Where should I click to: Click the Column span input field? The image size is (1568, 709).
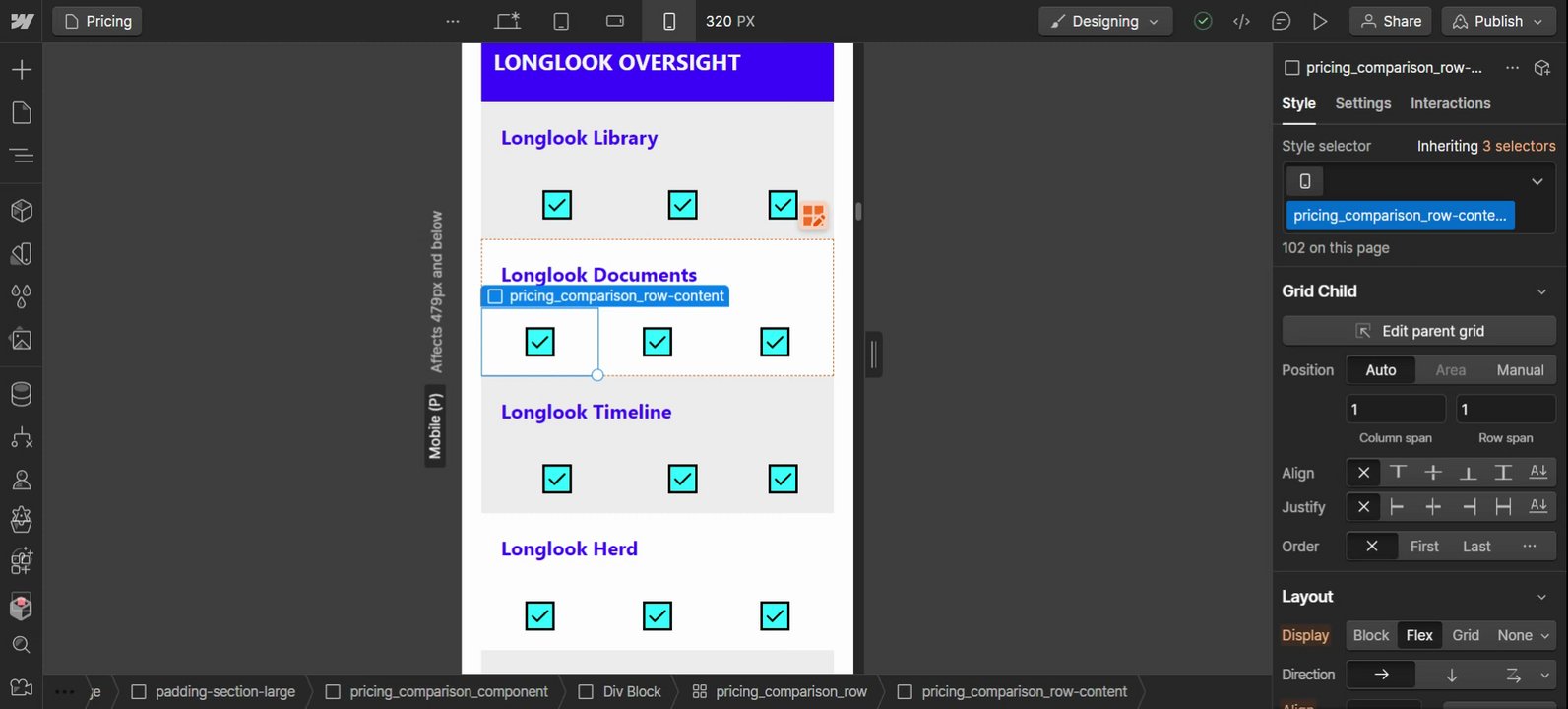1396,409
